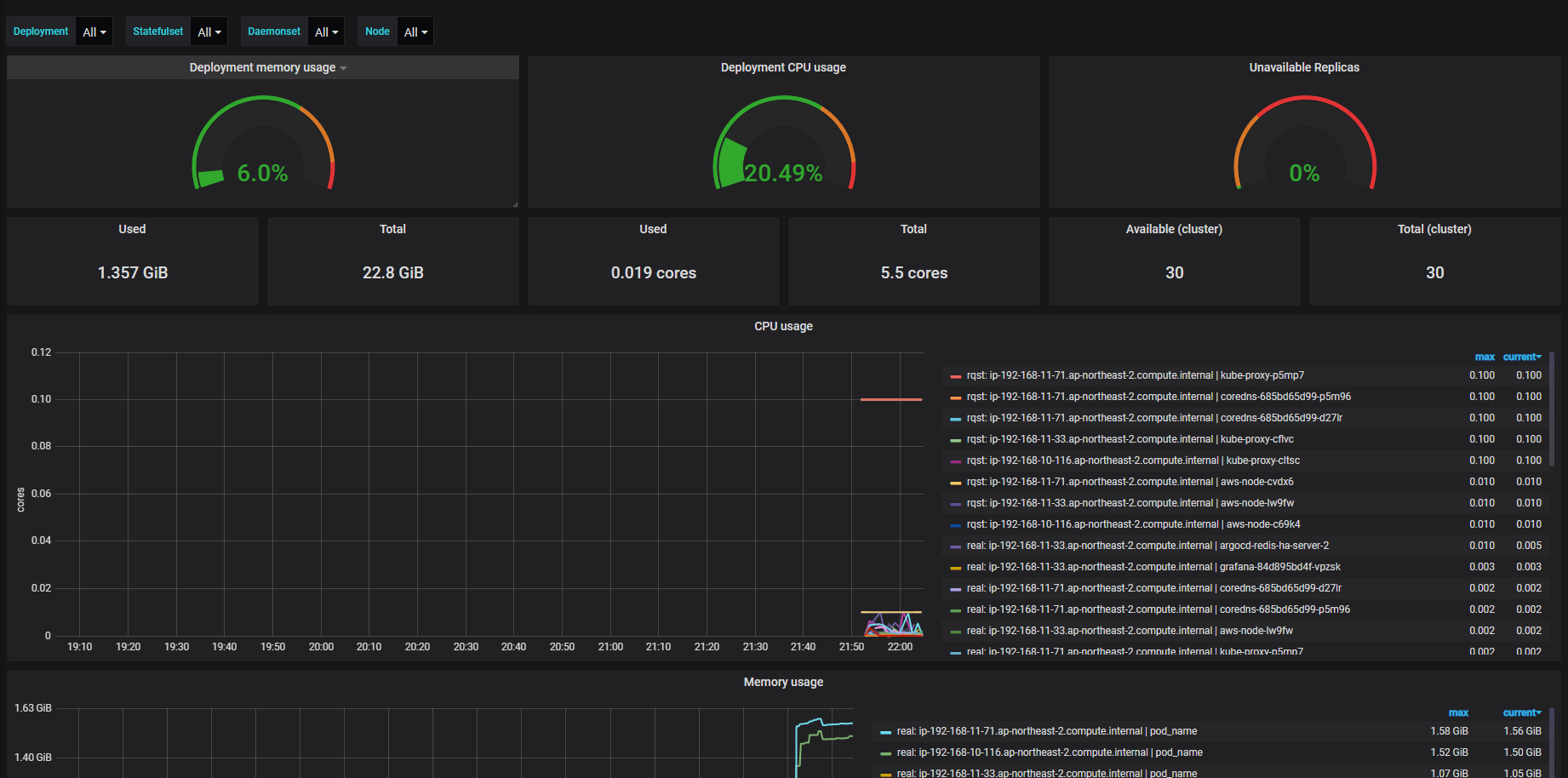The width and height of the screenshot is (1568, 778).
Task: Click the 20.49% CPU gauge value
Action: (783, 174)
